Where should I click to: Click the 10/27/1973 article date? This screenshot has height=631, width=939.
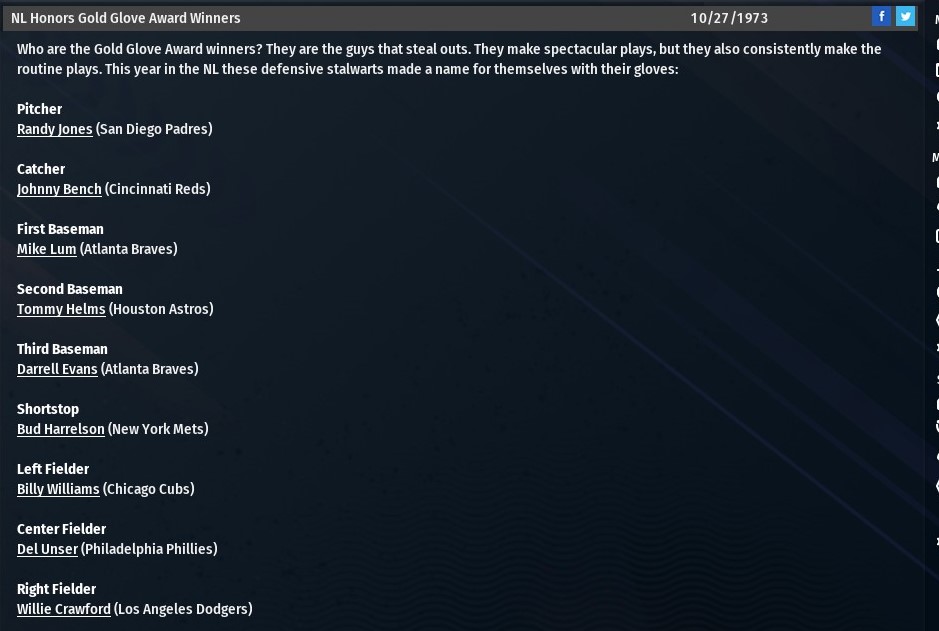729,18
